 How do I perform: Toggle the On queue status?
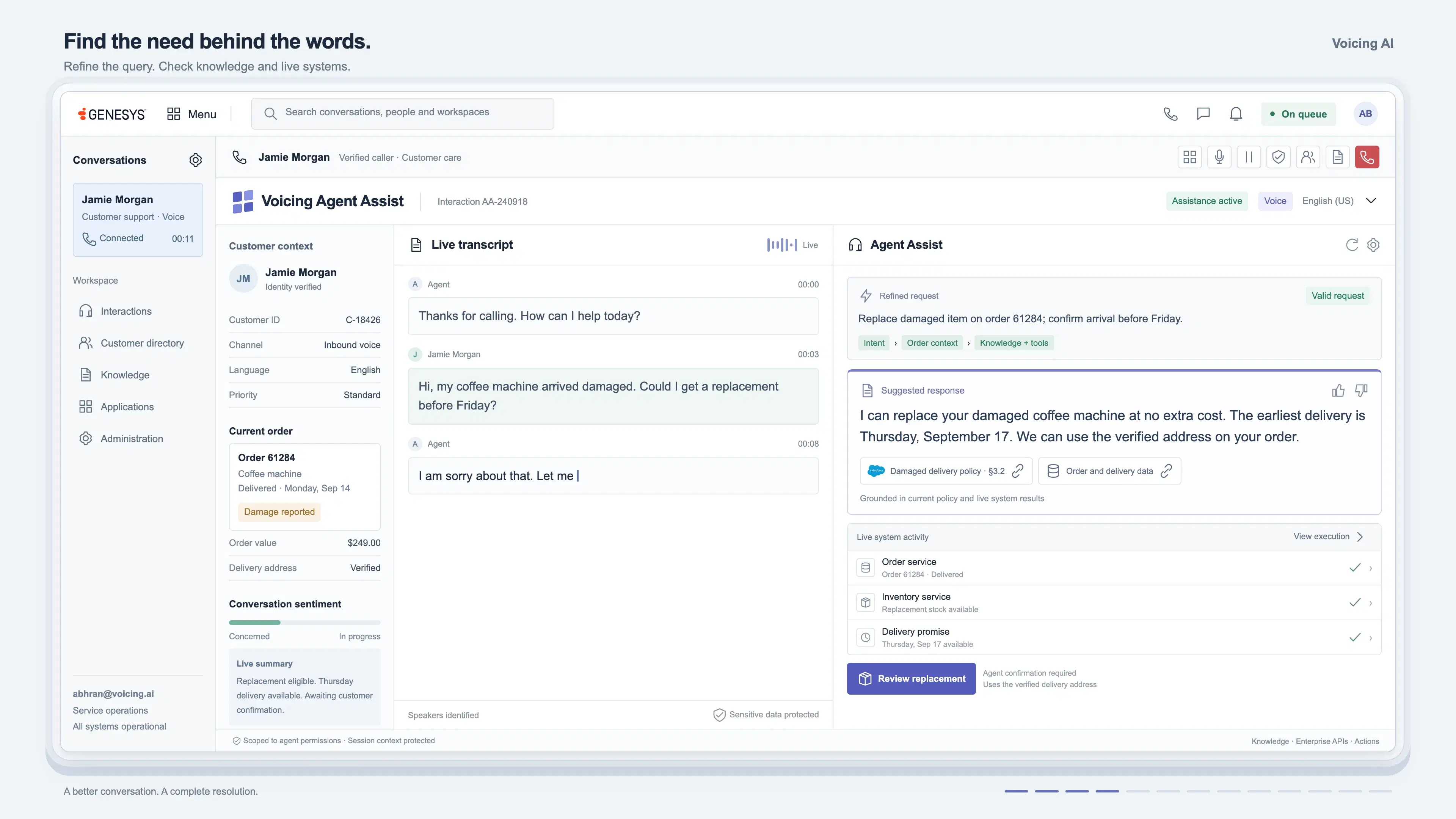click(1298, 114)
